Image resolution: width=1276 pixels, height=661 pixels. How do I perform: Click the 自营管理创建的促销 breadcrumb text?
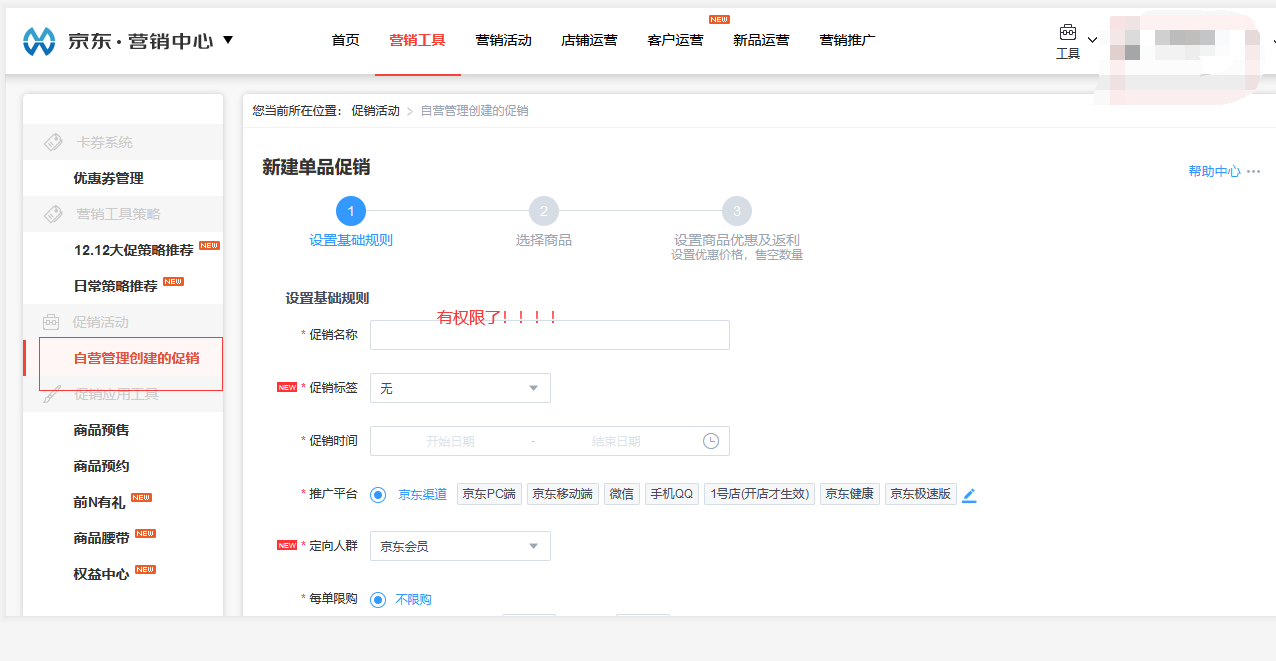474,111
